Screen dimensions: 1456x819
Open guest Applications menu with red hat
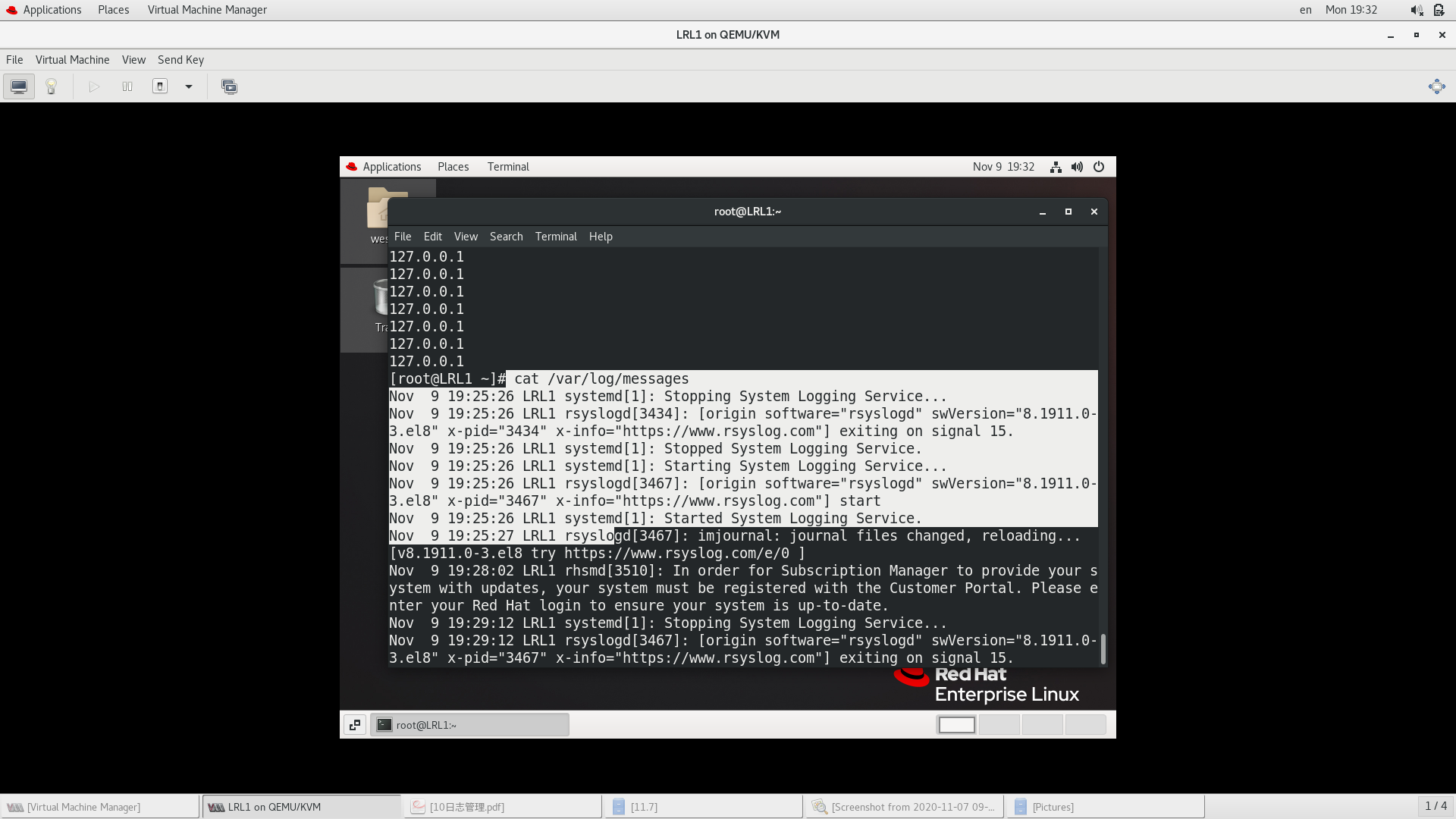point(384,167)
